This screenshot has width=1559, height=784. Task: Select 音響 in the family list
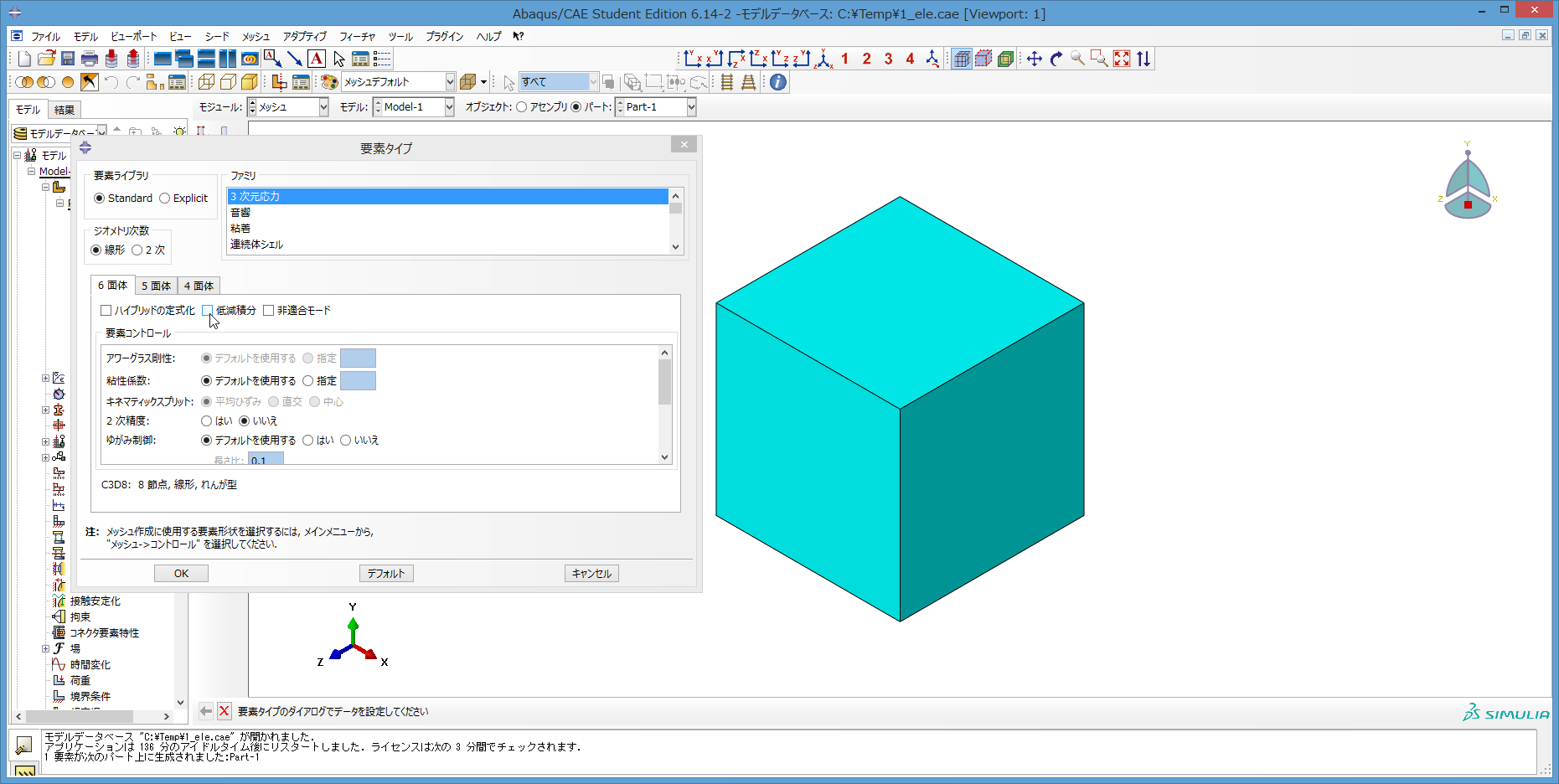click(448, 213)
